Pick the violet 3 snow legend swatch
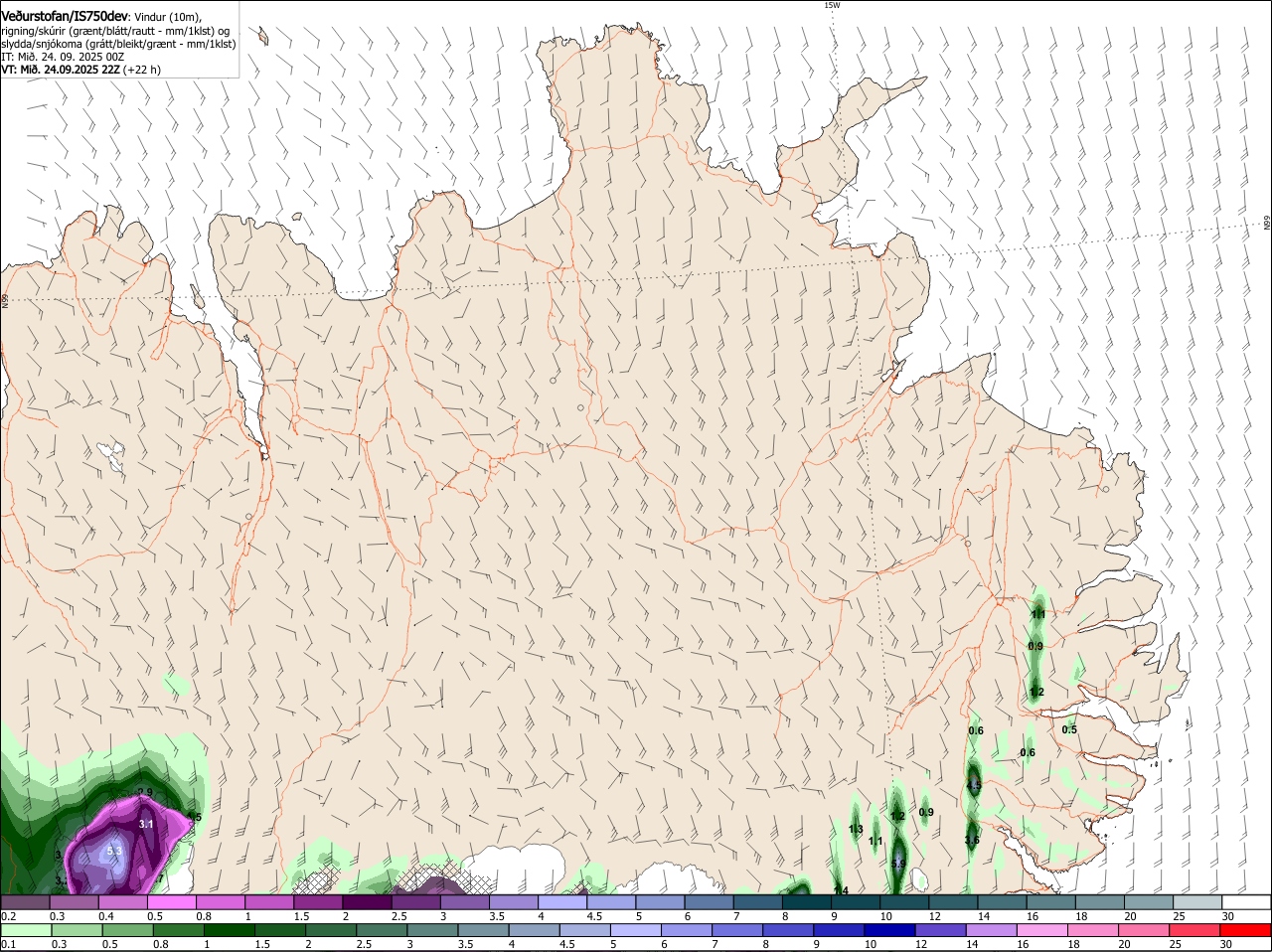 465,901
